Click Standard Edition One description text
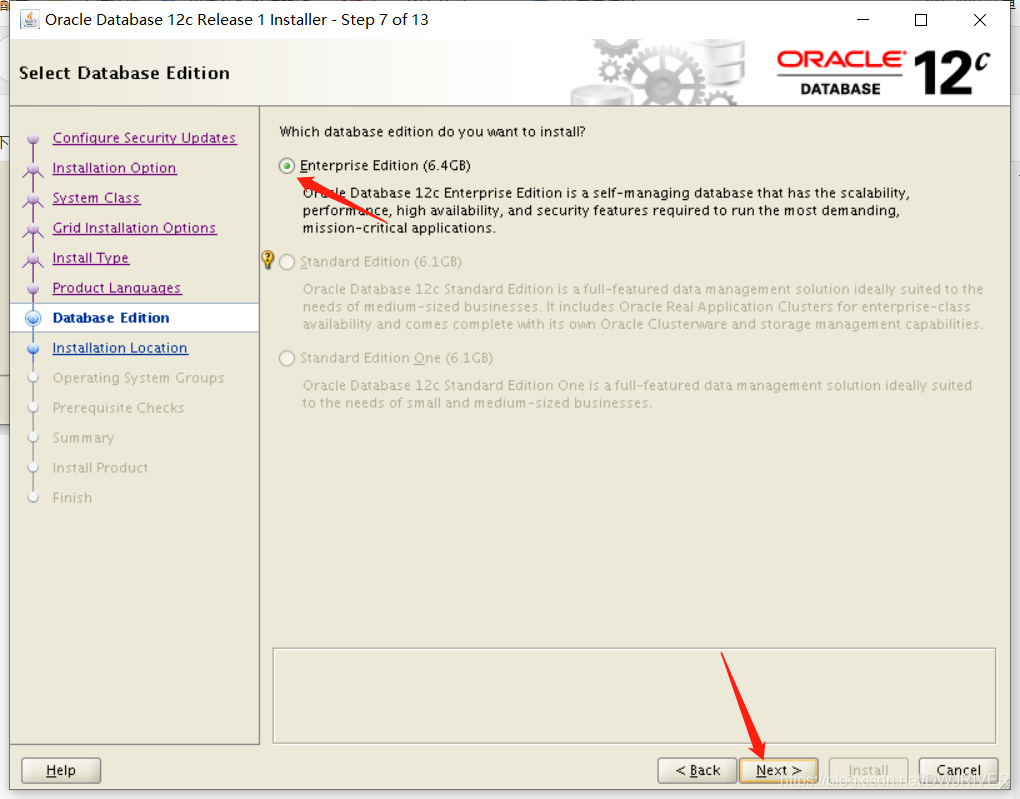 tap(637, 394)
